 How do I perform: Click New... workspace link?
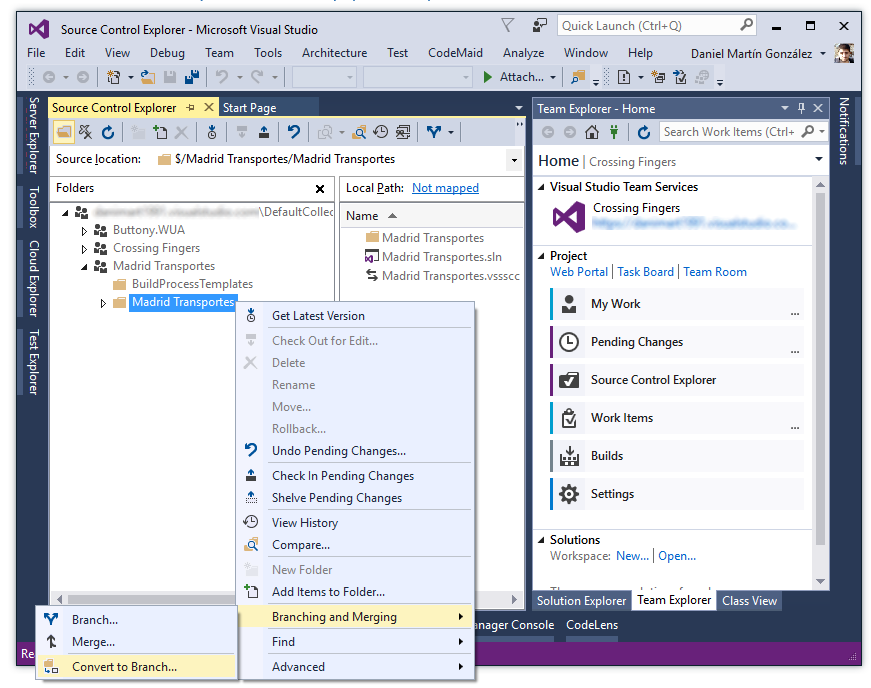632,556
